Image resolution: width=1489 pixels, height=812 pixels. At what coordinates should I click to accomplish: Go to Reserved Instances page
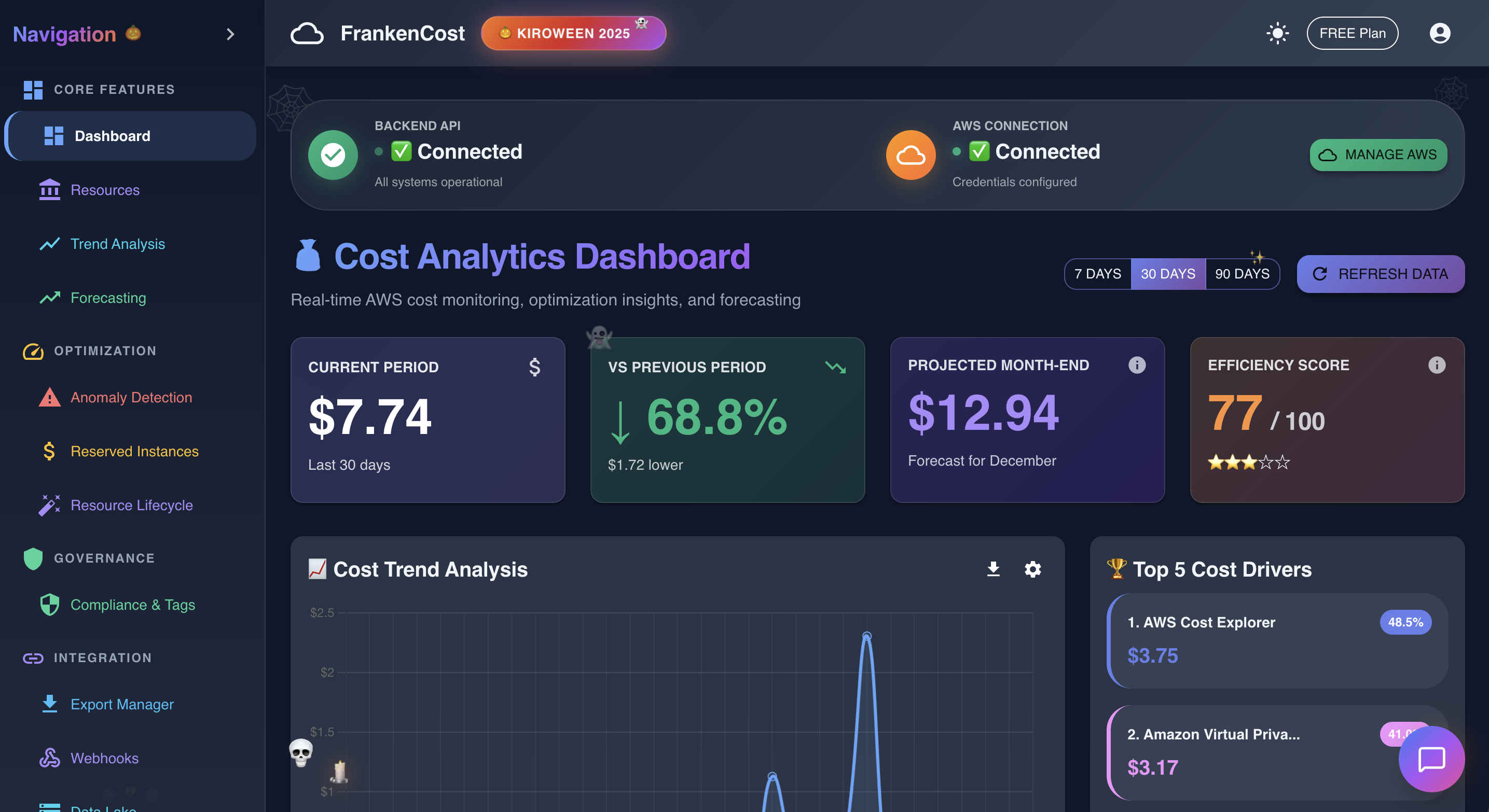coord(134,451)
